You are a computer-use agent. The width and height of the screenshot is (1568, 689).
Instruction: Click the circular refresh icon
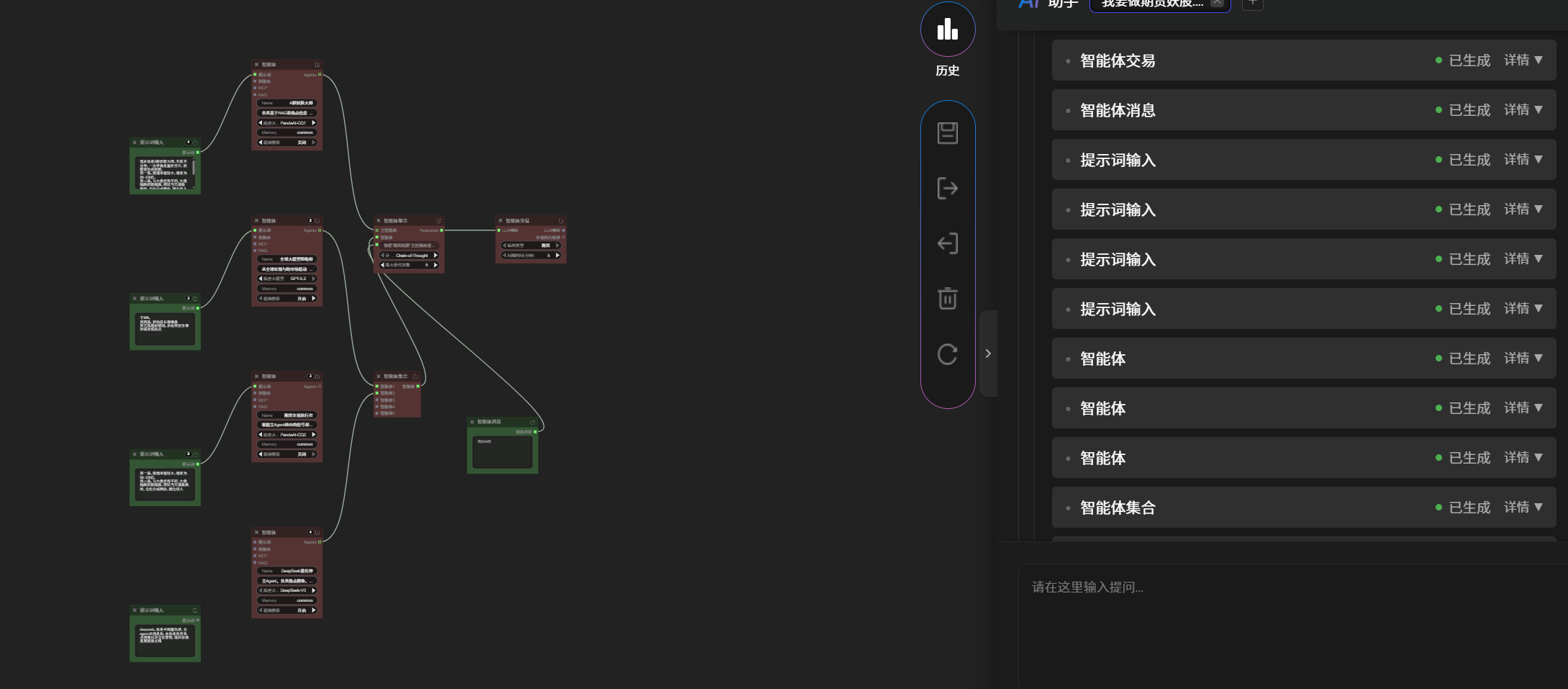(x=947, y=354)
